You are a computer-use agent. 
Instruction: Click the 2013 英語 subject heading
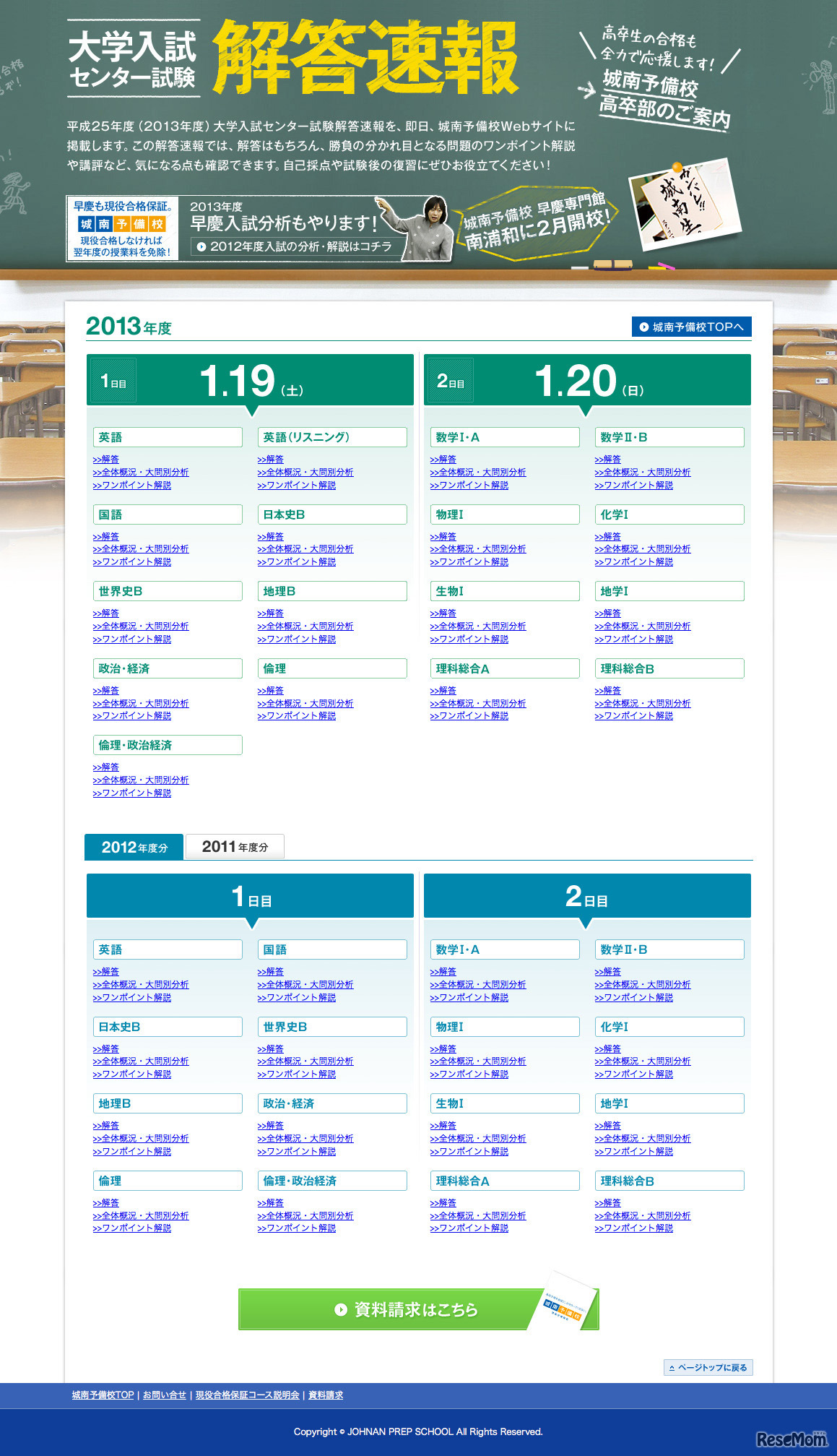pos(168,437)
